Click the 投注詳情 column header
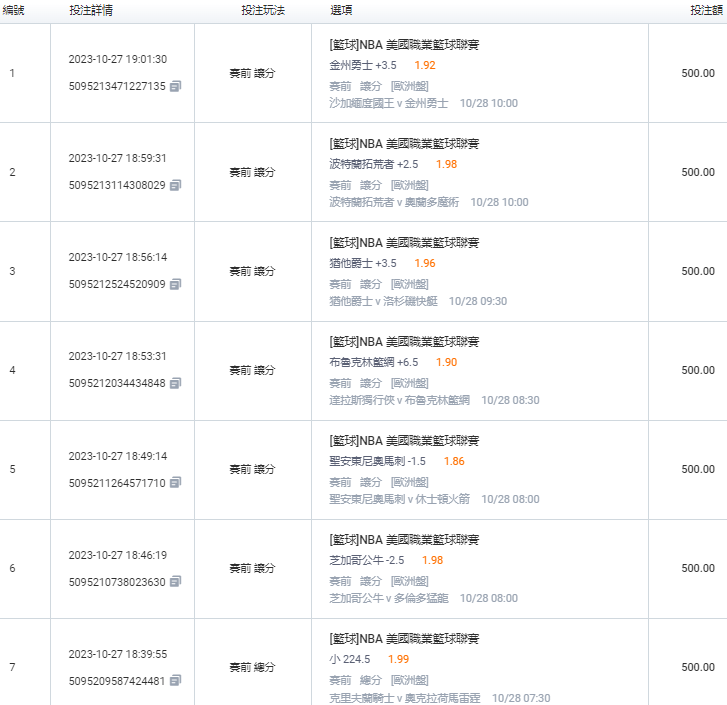Viewport: 727px width, 705px height. click(91, 10)
